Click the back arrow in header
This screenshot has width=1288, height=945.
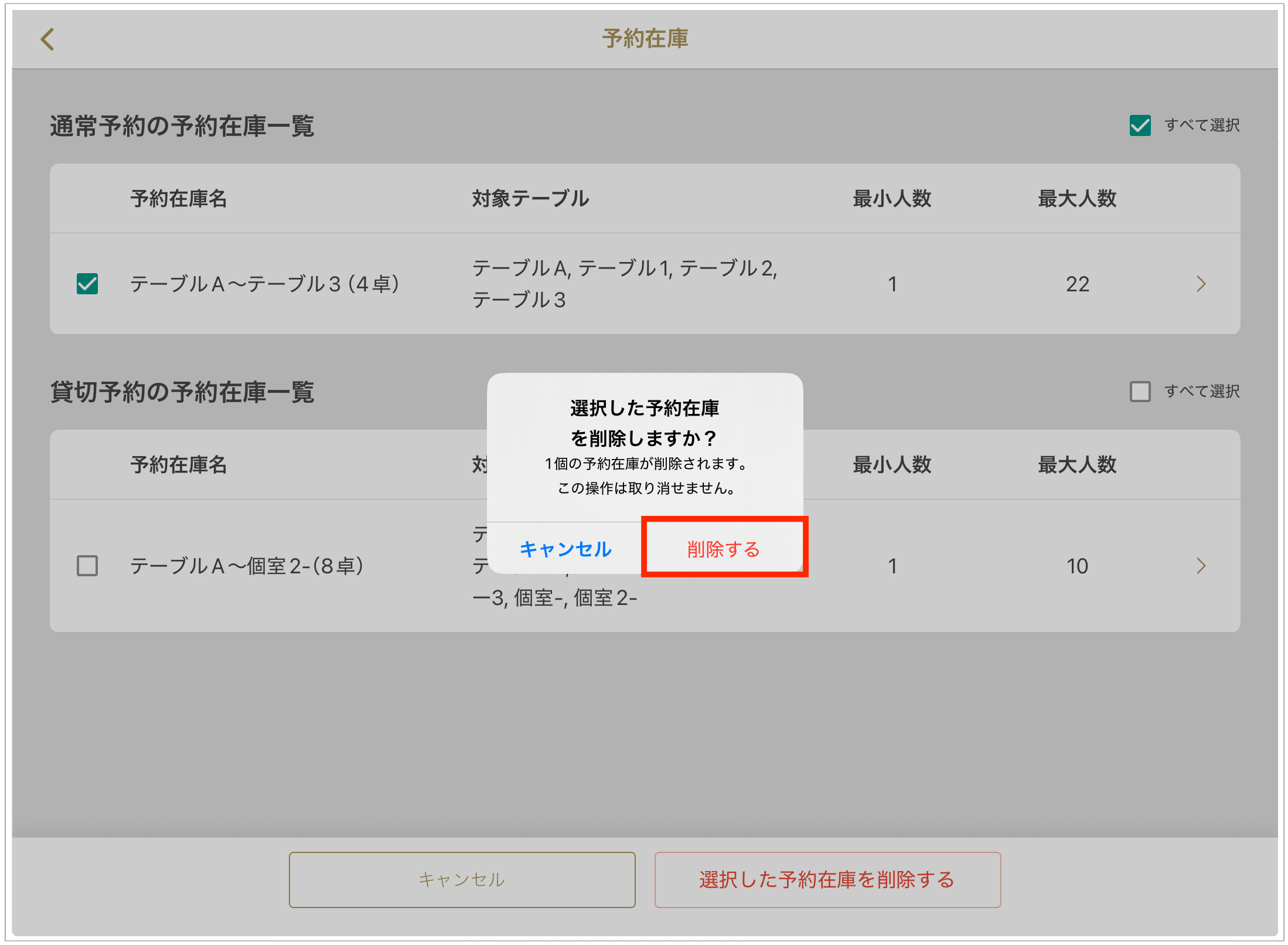pos(47,40)
